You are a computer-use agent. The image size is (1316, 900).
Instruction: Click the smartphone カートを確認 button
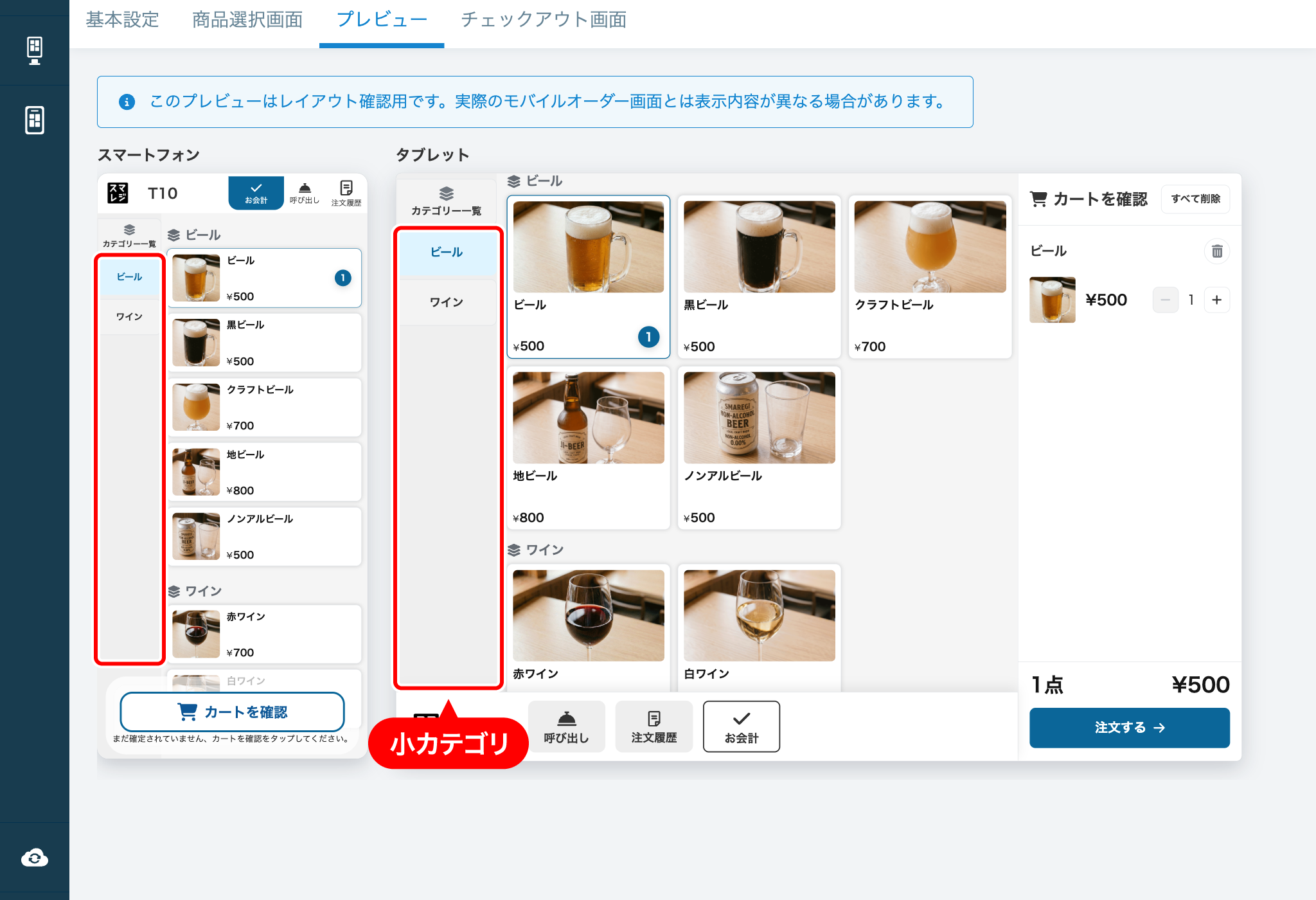pyautogui.click(x=232, y=712)
